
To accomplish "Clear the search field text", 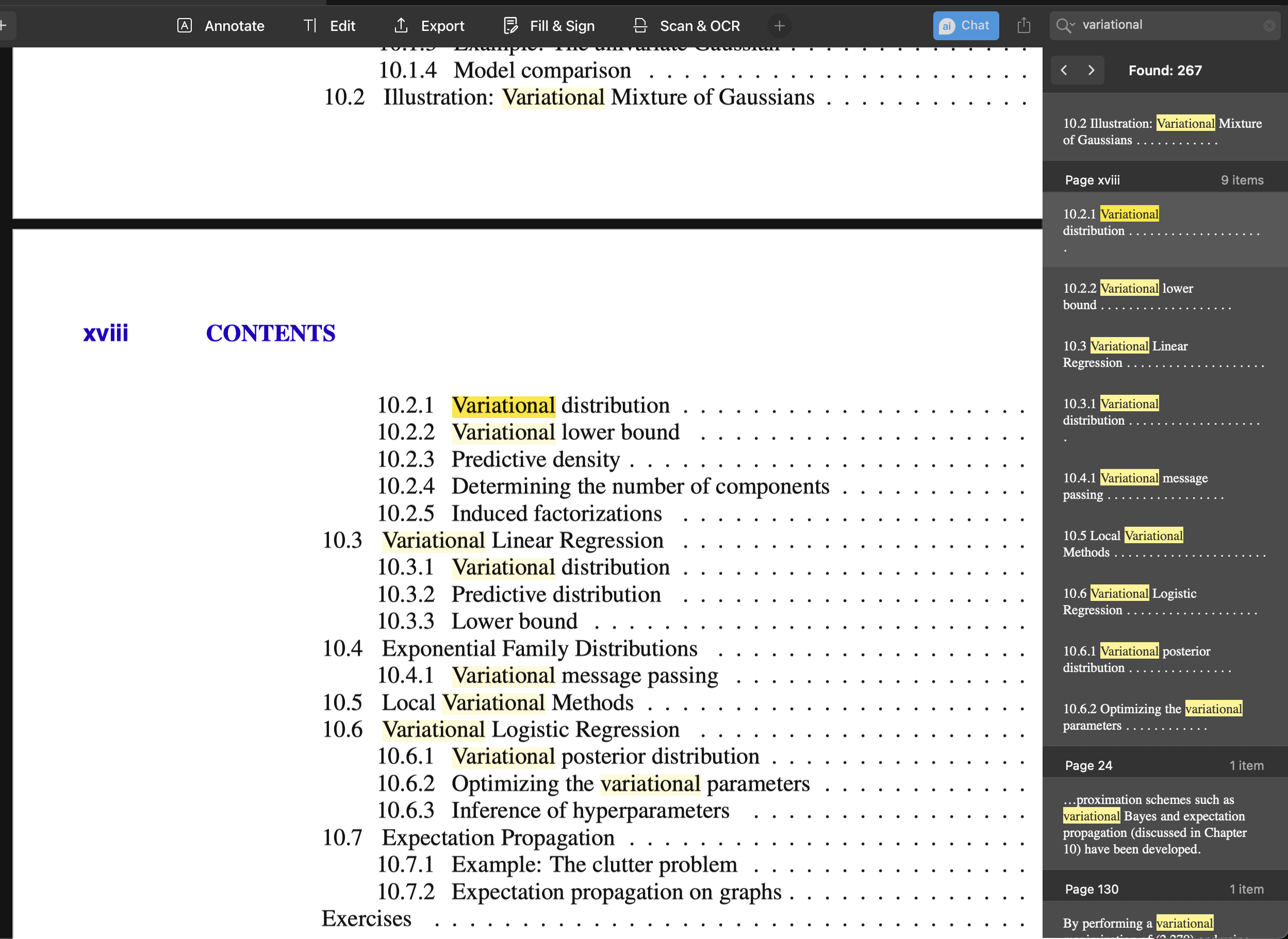I will (x=1269, y=26).
